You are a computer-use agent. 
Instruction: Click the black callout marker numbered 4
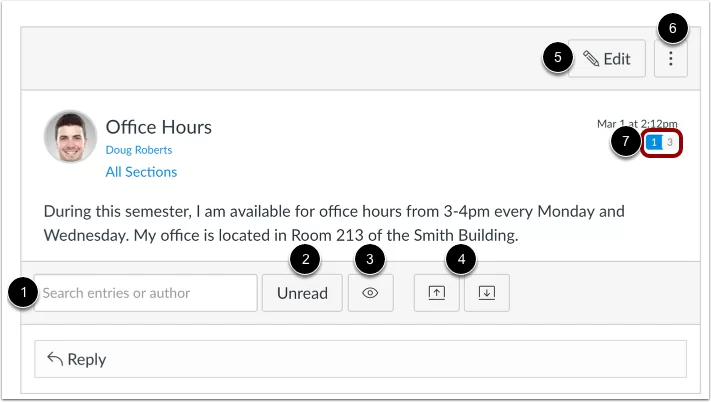tap(461, 260)
